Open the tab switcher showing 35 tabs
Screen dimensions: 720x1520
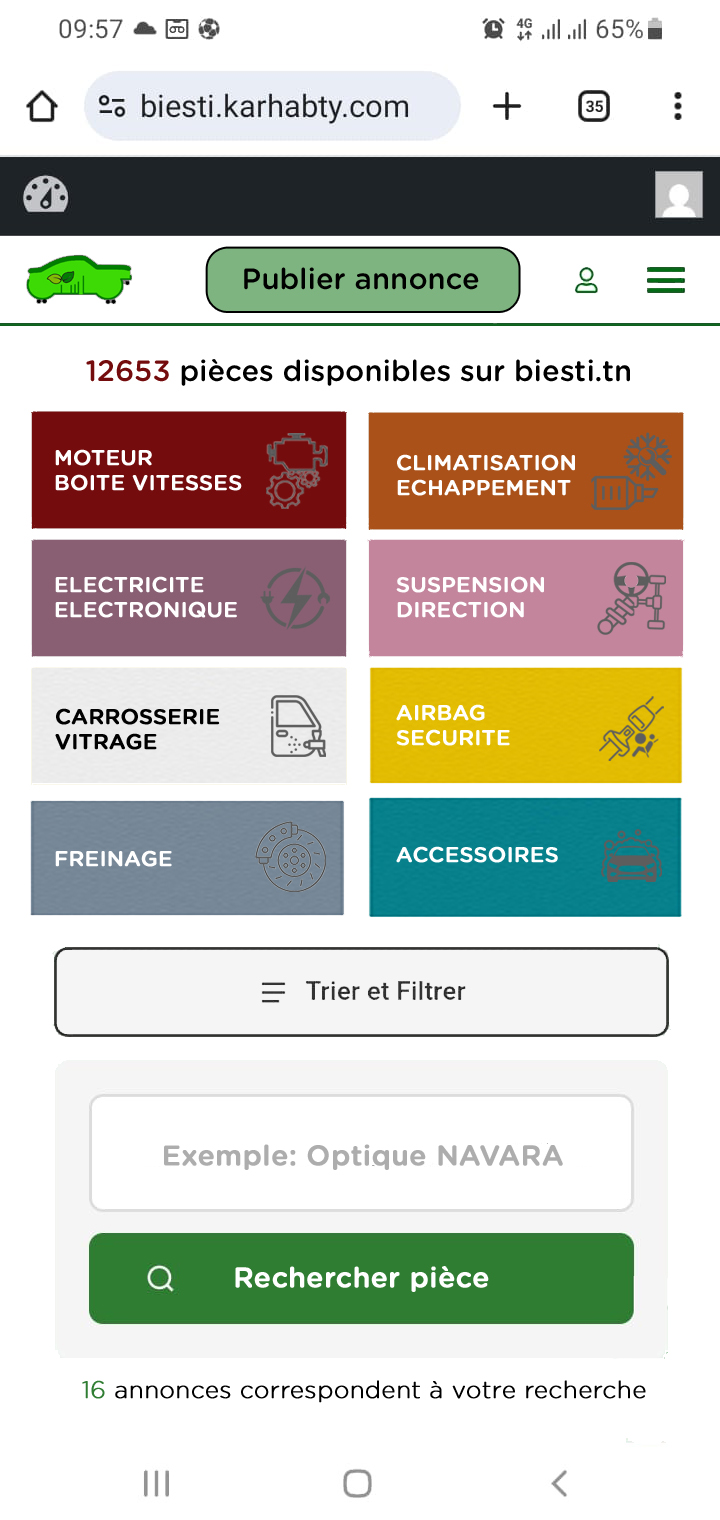594,106
